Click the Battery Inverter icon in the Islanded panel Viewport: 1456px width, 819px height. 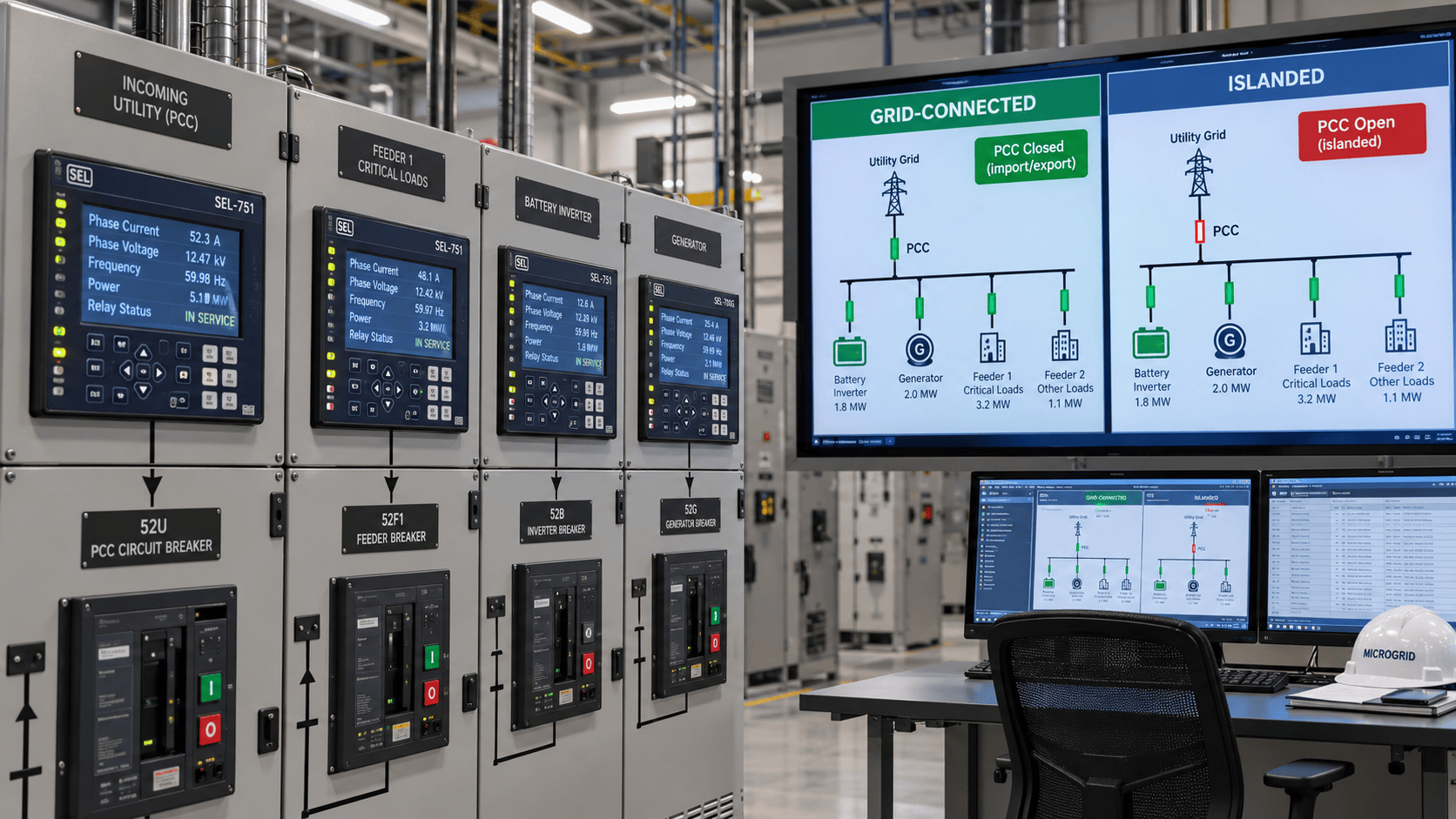1150,343
